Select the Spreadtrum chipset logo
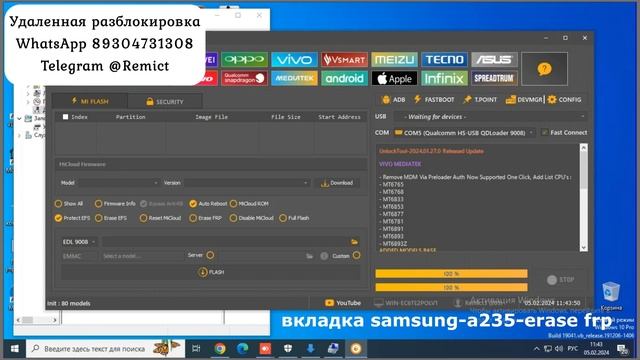The width and height of the screenshot is (640, 360). 494,78
